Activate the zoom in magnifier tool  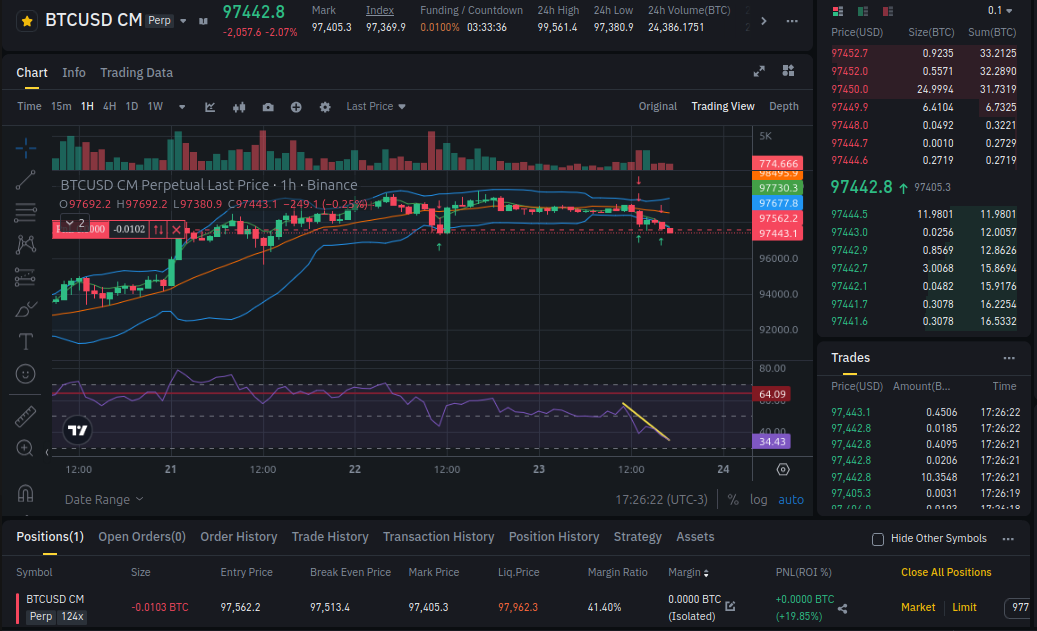pos(25,448)
